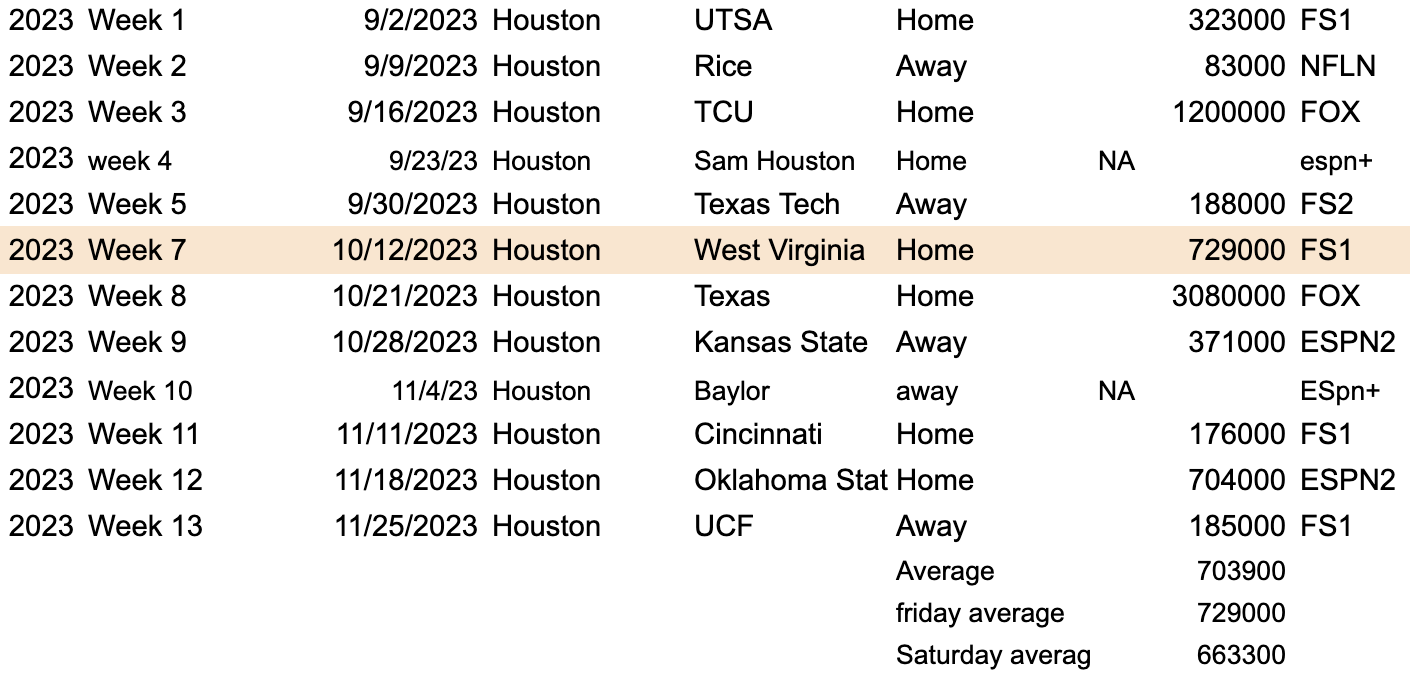Select the 9/2/2023 date cell

pyautogui.click(x=420, y=20)
